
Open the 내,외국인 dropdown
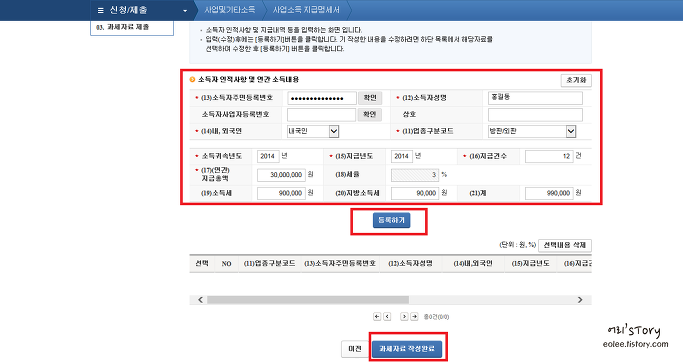click(313, 131)
